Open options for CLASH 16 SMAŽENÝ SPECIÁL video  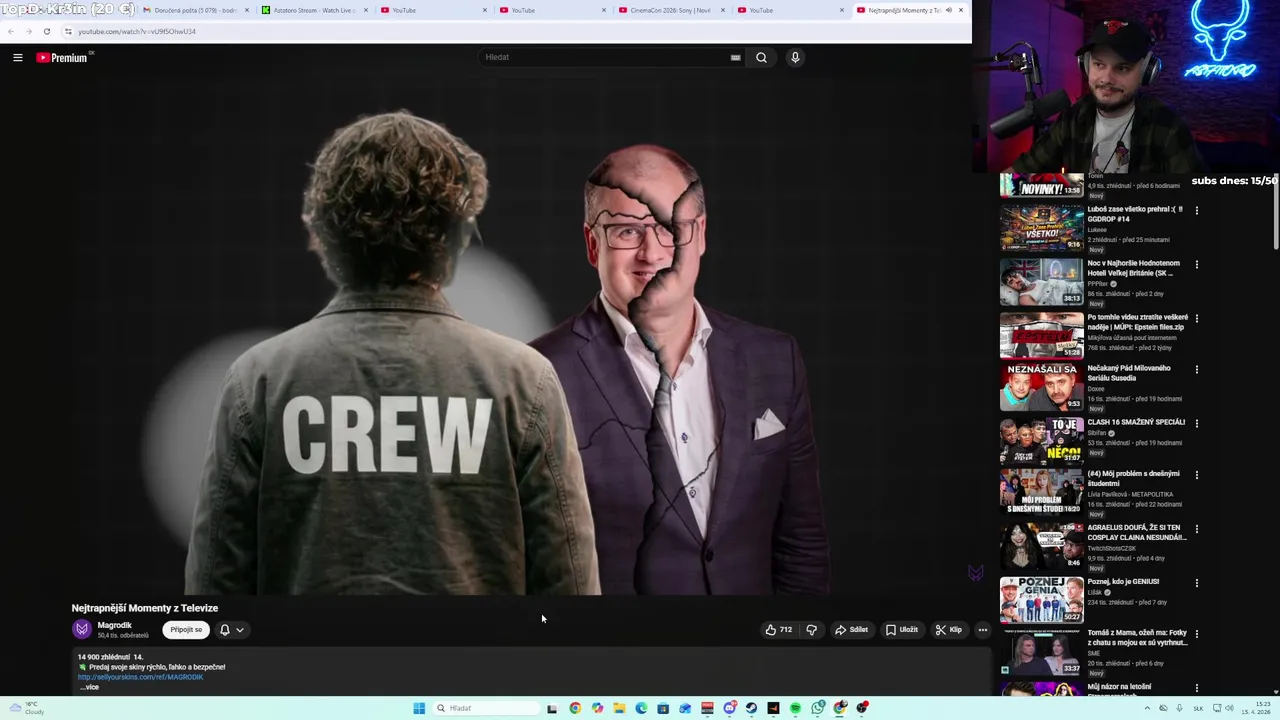click(x=1196, y=423)
